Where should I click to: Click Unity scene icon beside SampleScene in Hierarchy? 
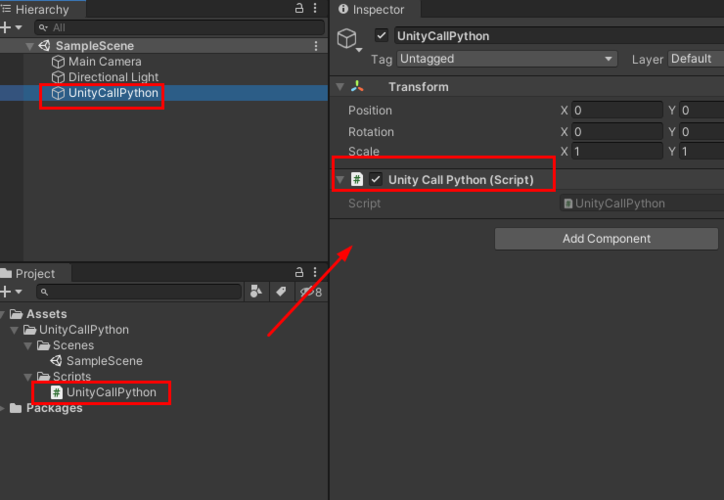pos(44,46)
